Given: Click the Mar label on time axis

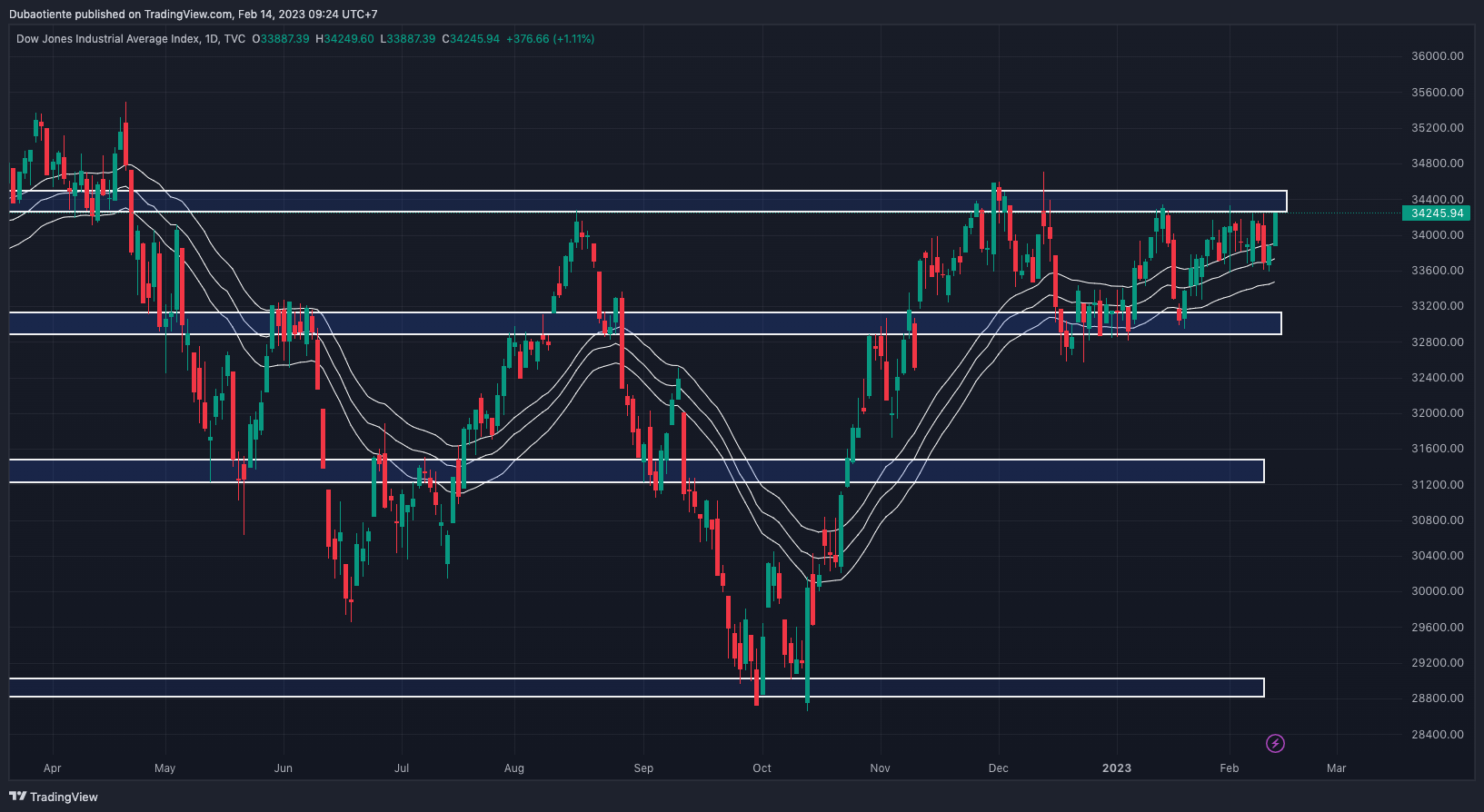Looking at the screenshot, I should (x=1336, y=768).
